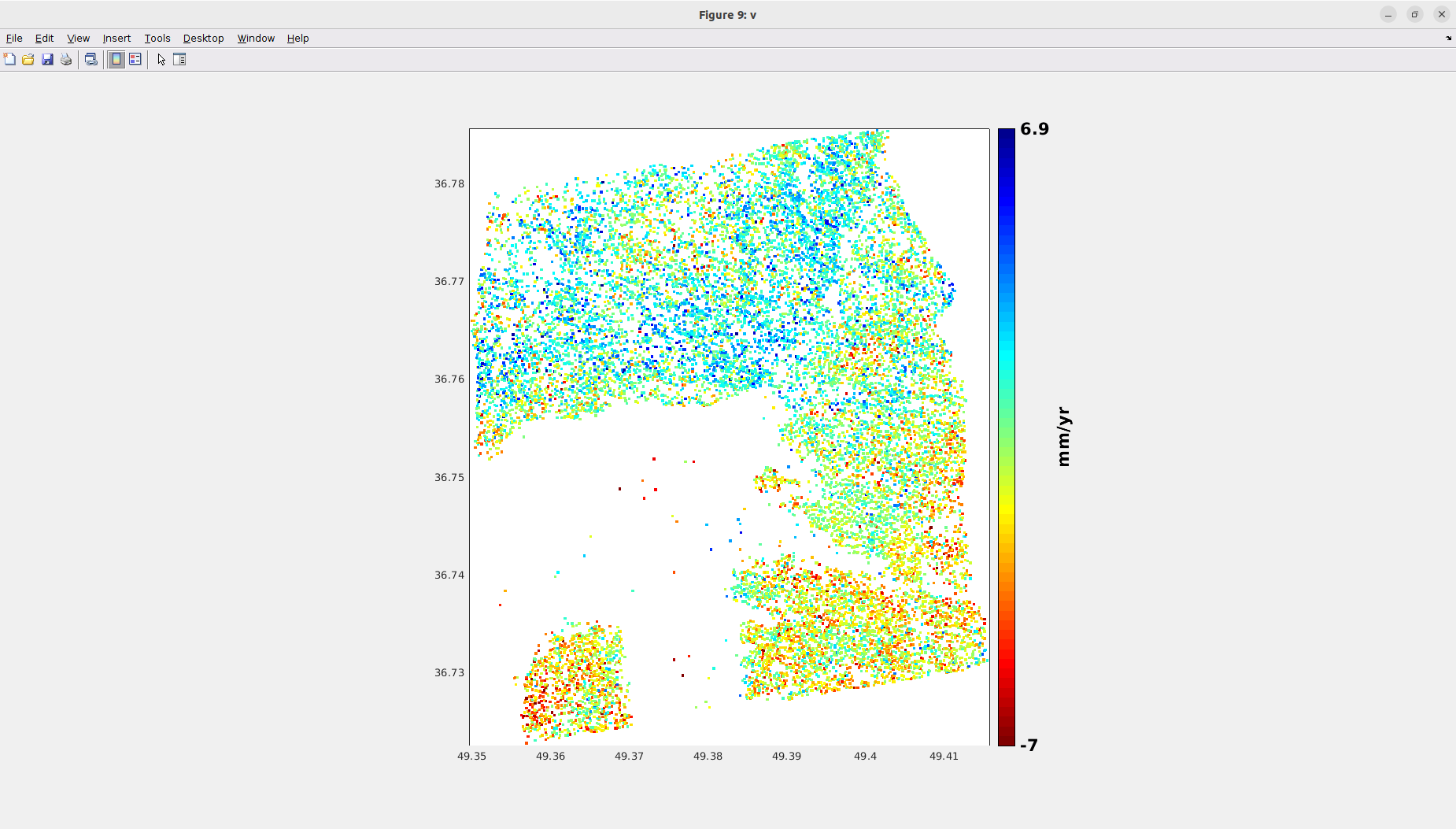Click the x-axis tick label 49.4

[x=865, y=756]
